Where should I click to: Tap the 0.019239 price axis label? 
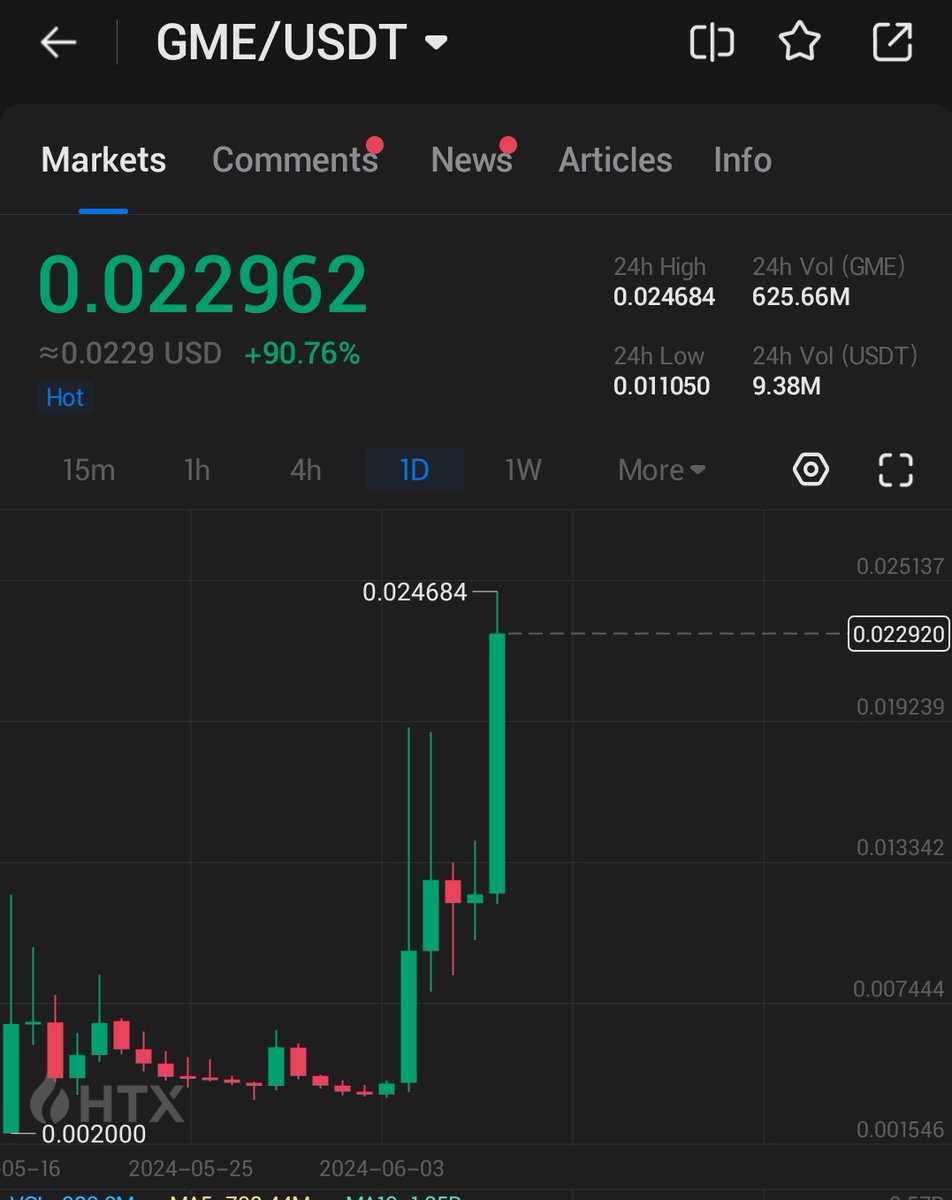[900, 707]
